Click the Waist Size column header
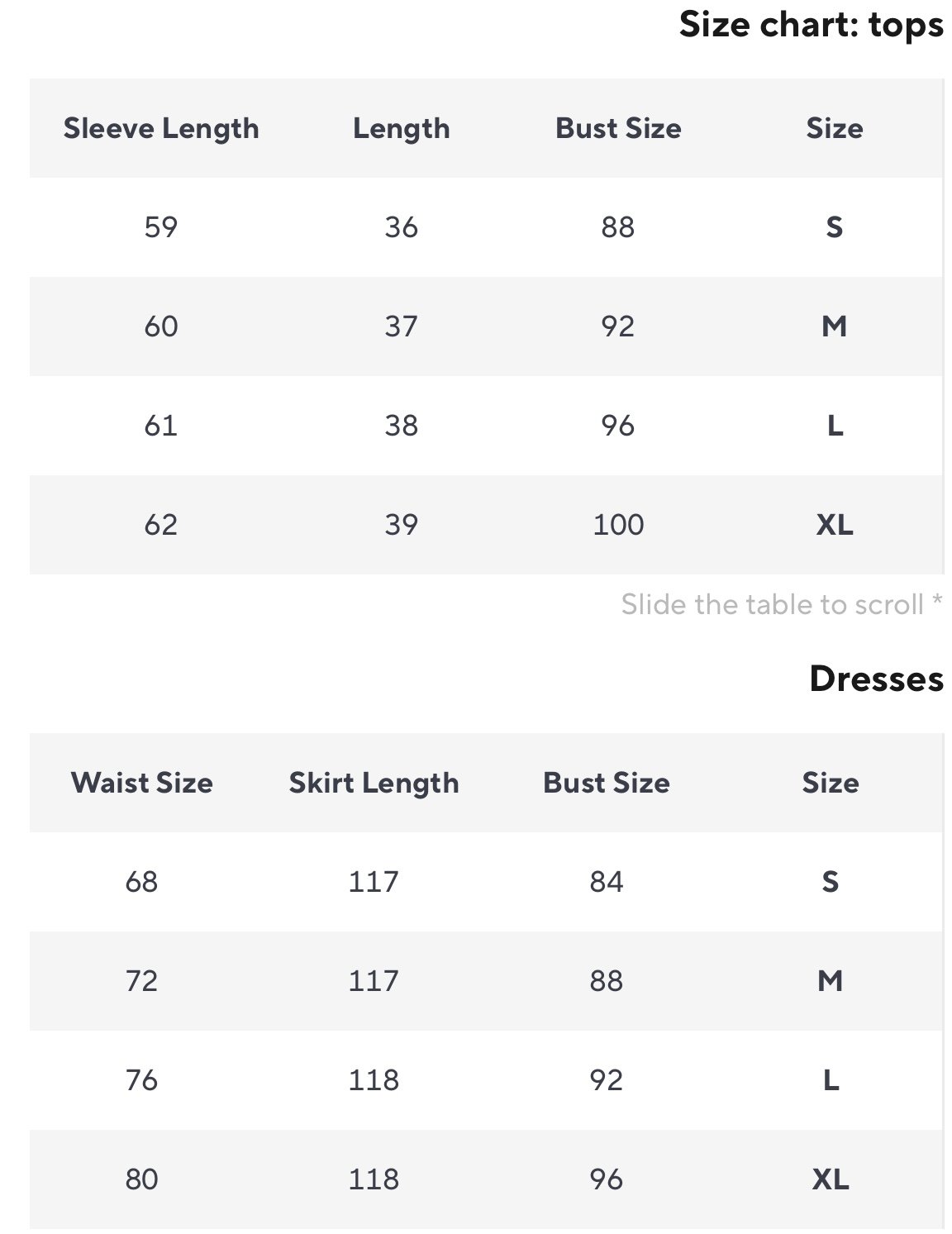 [x=142, y=783]
